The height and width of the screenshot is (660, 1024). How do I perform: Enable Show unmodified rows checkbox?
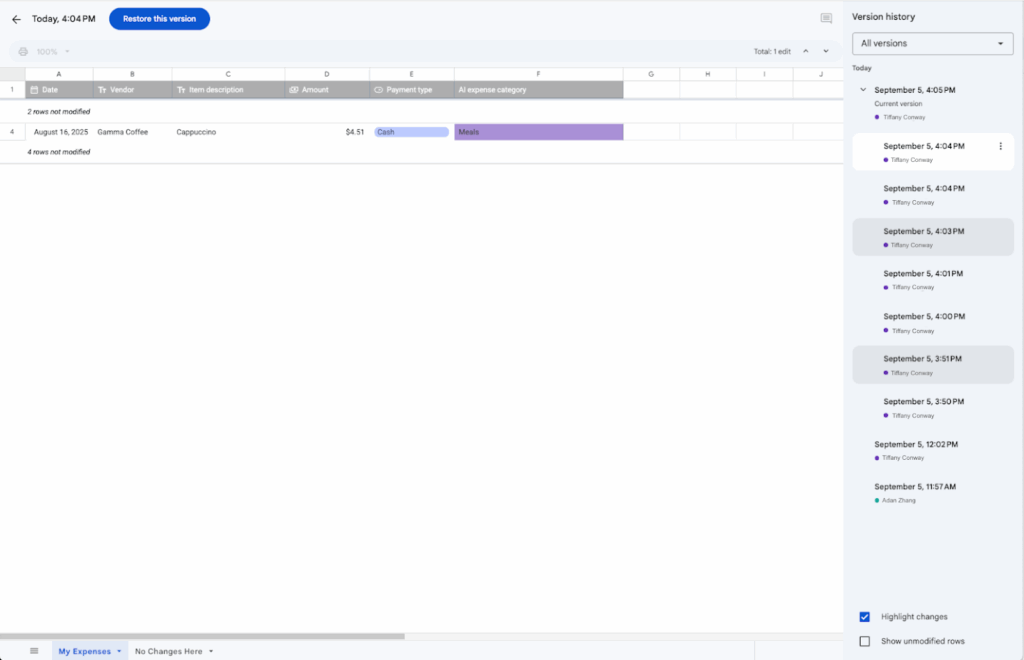click(x=865, y=641)
